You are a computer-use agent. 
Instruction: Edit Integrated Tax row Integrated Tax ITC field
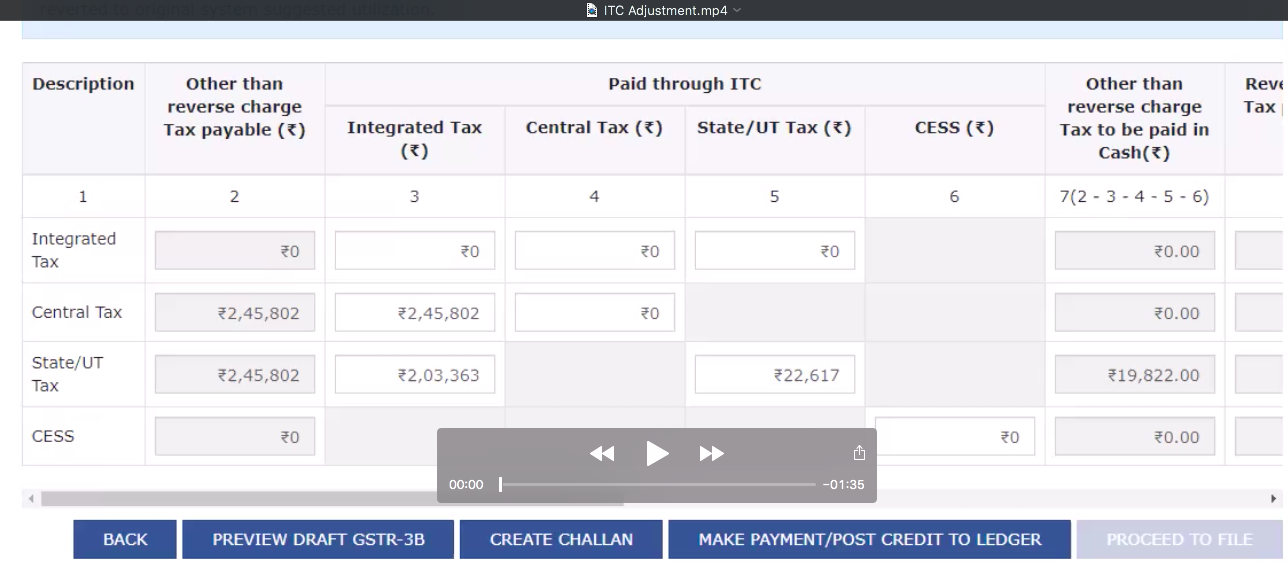tap(415, 251)
